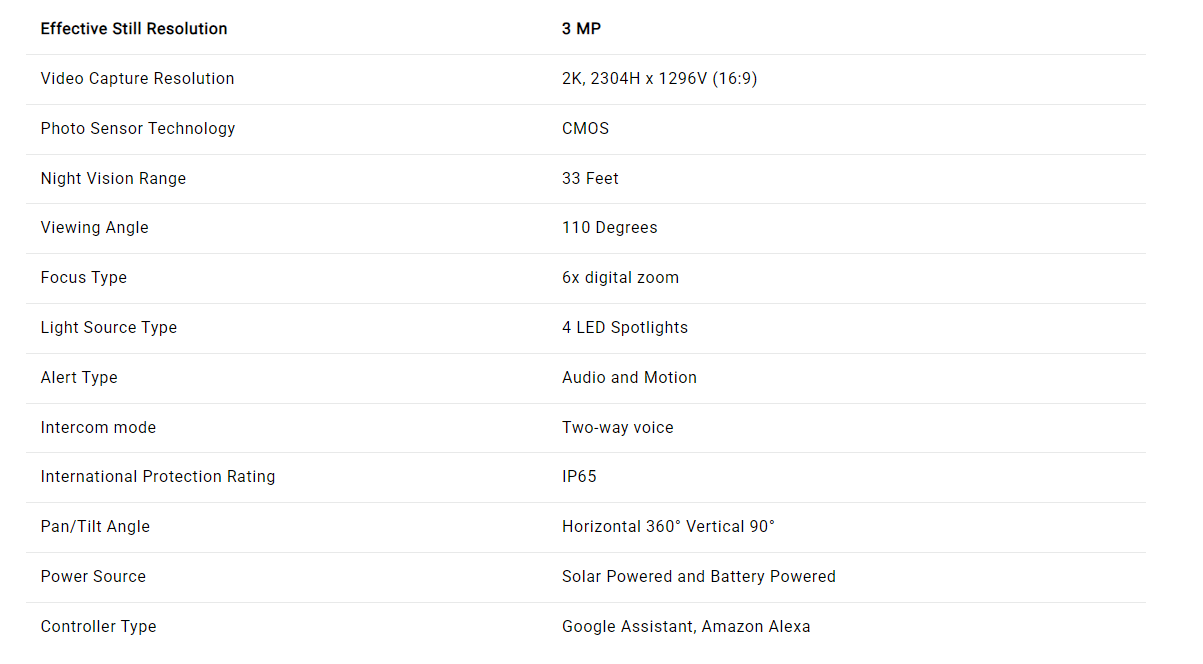Click Google Assistant, Amazon Alexa value
The width and height of the screenshot is (1203, 664).
click(686, 627)
